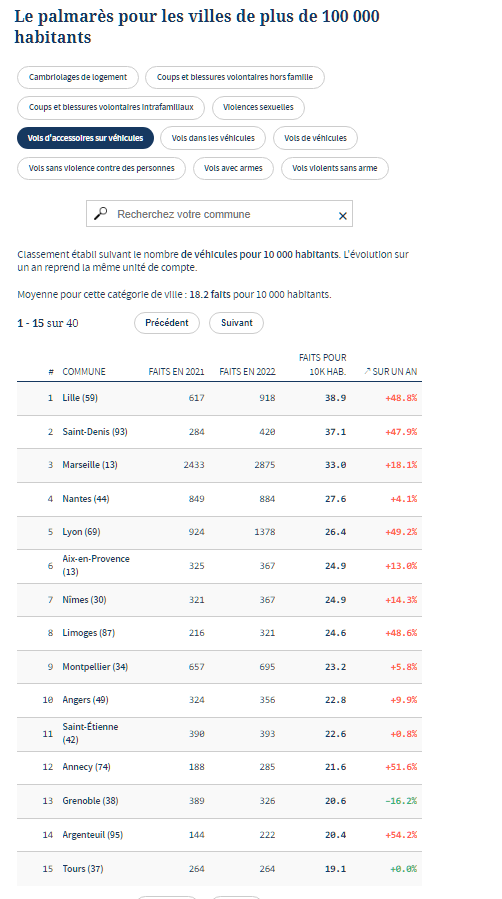Click into Recherchez votre commune field

click(219, 214)
